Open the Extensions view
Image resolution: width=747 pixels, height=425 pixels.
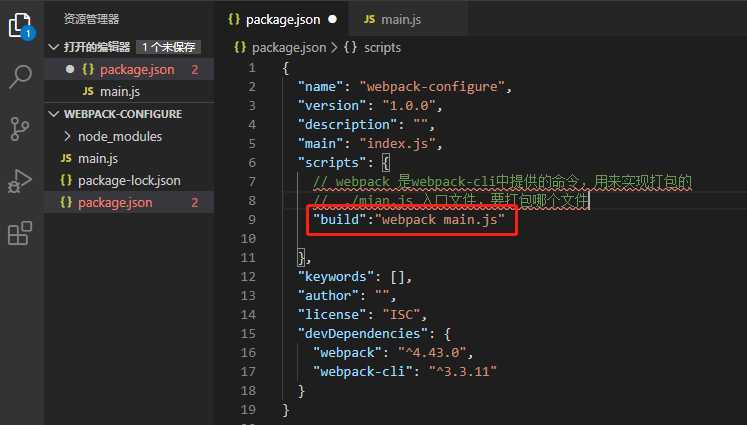pos(20,233)
